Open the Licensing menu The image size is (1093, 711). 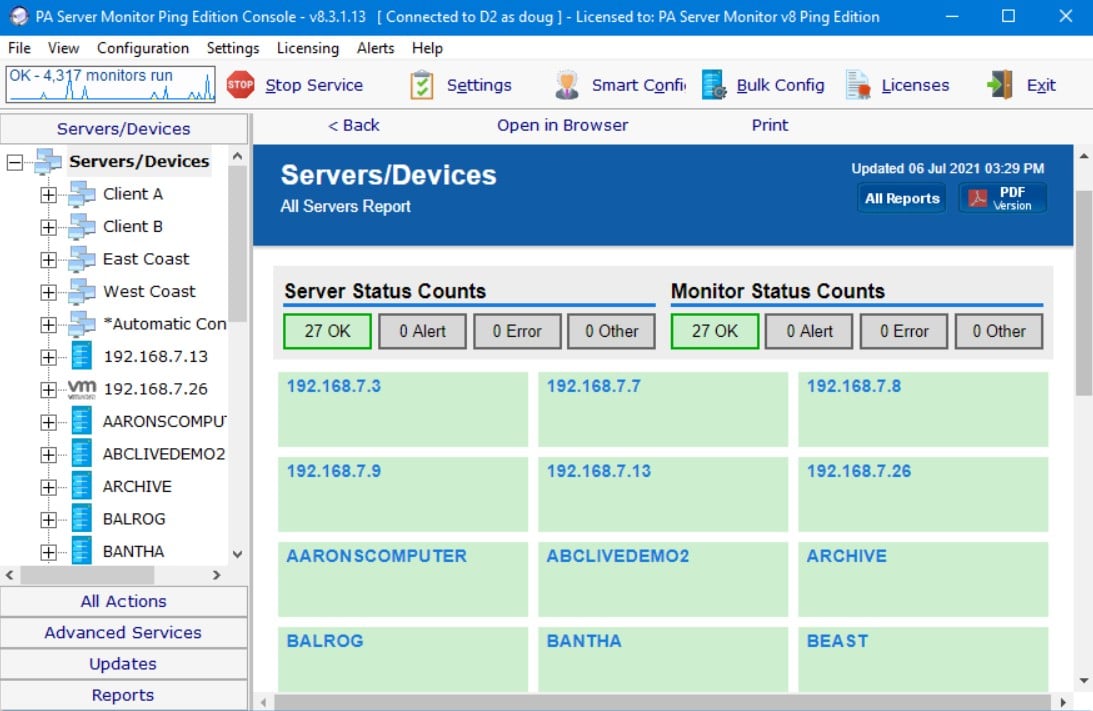pos(307,48)
